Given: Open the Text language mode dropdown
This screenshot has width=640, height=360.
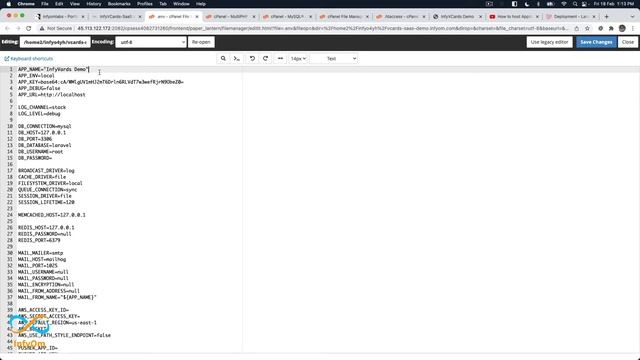Looking at the screenshot, I should coord(334,58).
